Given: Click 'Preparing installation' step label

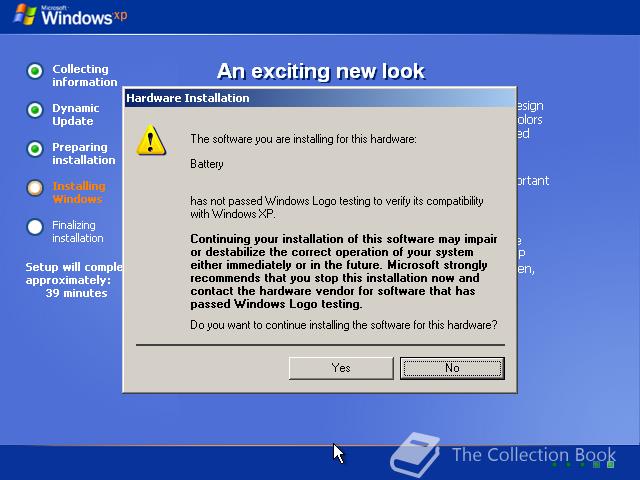Looking at the screenshot, I should point(83,153).
